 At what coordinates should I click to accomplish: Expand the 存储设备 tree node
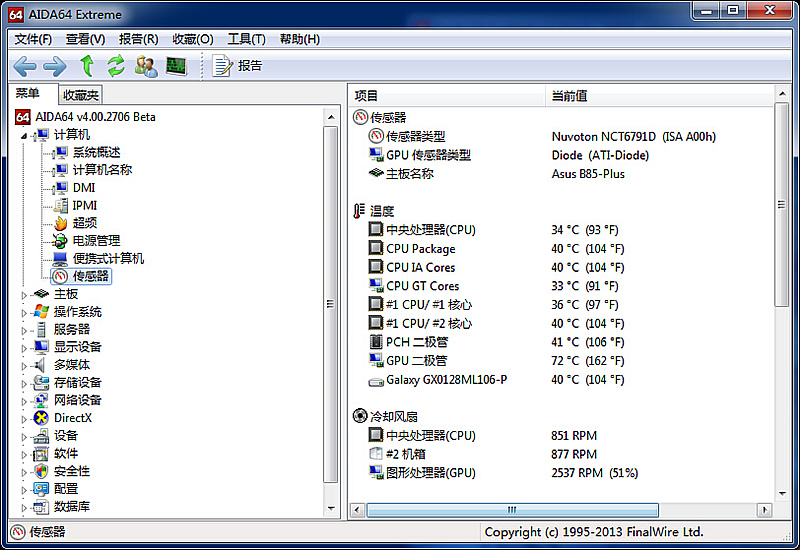click(23, 384)
